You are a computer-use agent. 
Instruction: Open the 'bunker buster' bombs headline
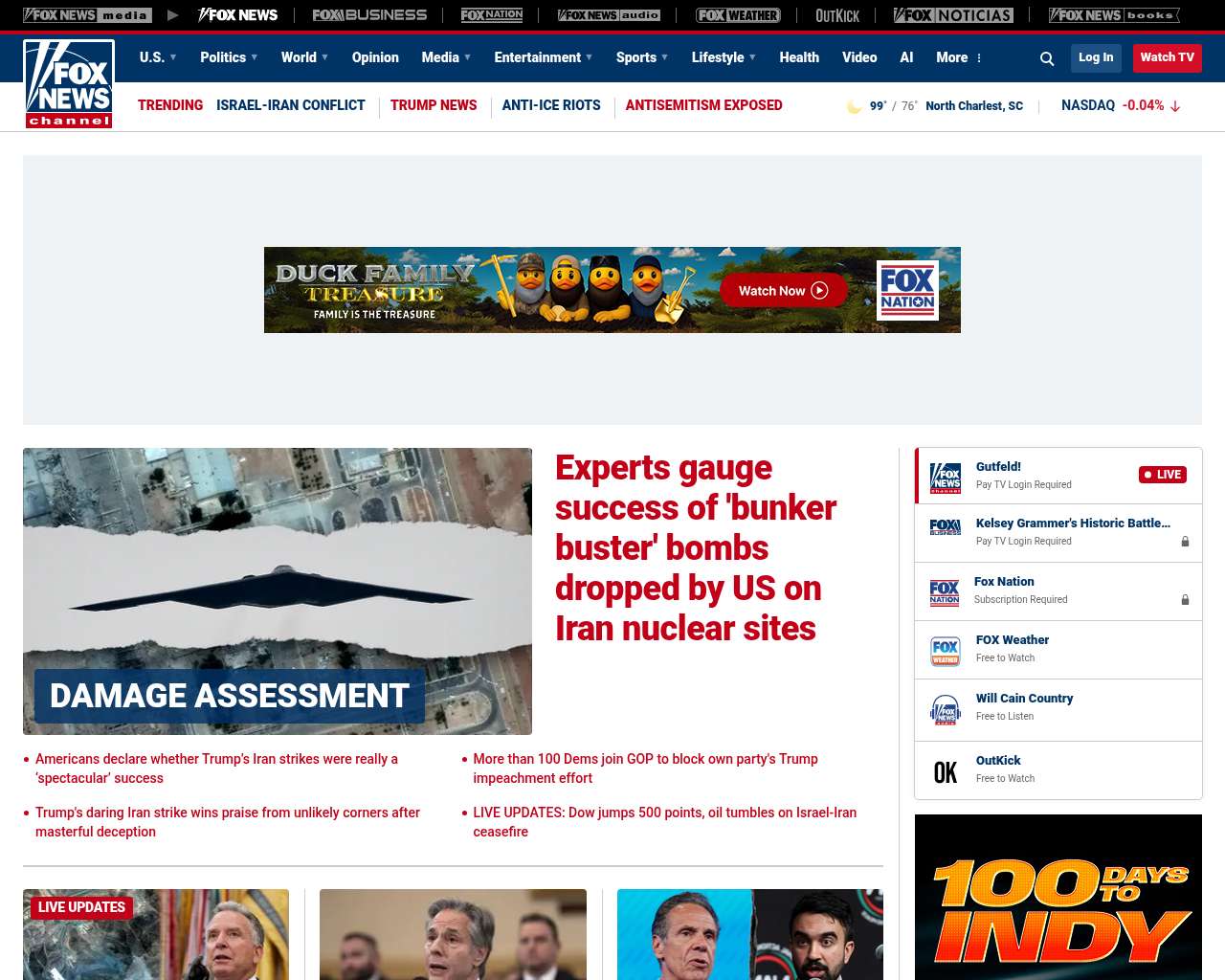pyautogui.click(x=696, y=548)
